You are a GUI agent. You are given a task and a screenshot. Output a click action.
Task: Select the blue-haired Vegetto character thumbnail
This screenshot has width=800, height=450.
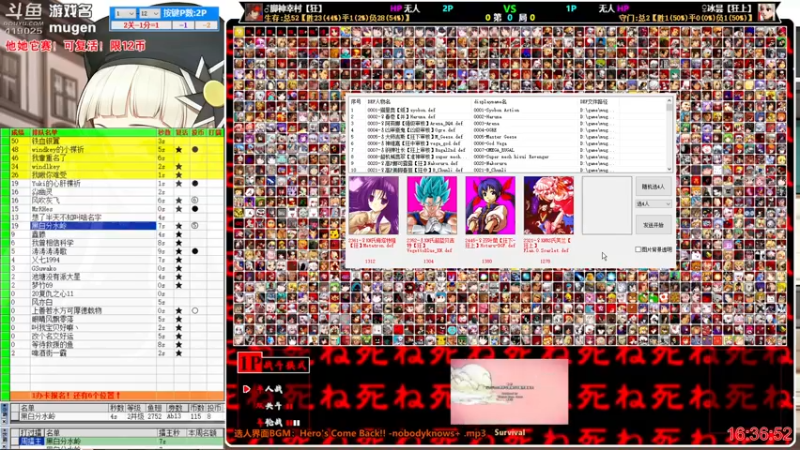(432, 206)
